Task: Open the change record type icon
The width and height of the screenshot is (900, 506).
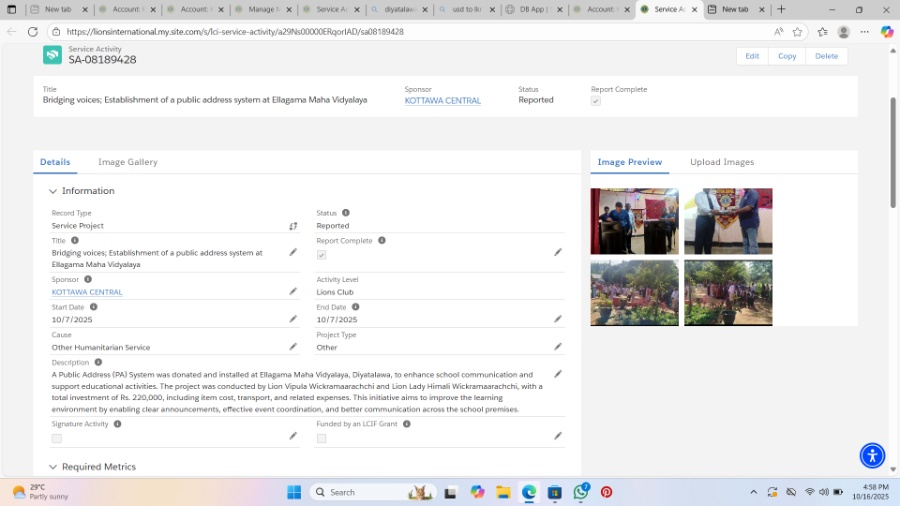Action: pyautogui.click(x=293, y=226)
